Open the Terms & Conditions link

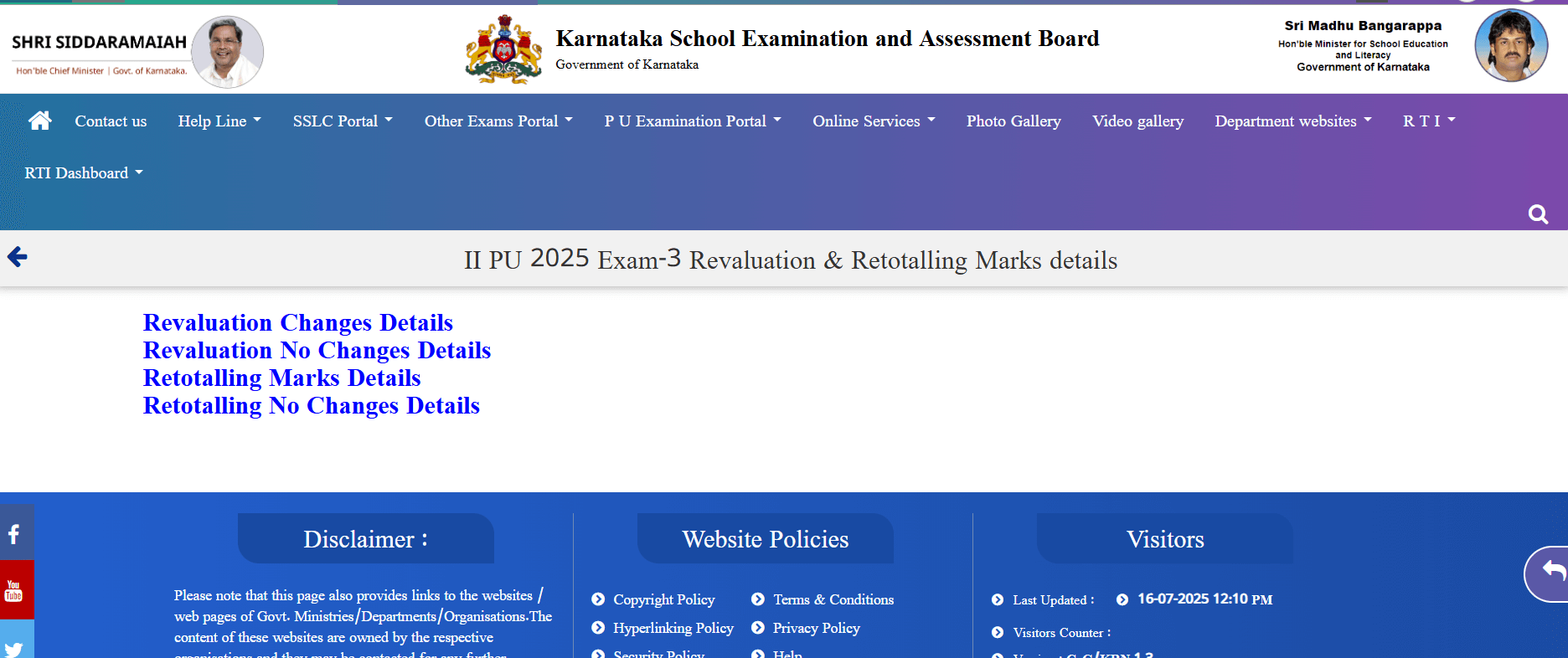[x=833, y=599]
